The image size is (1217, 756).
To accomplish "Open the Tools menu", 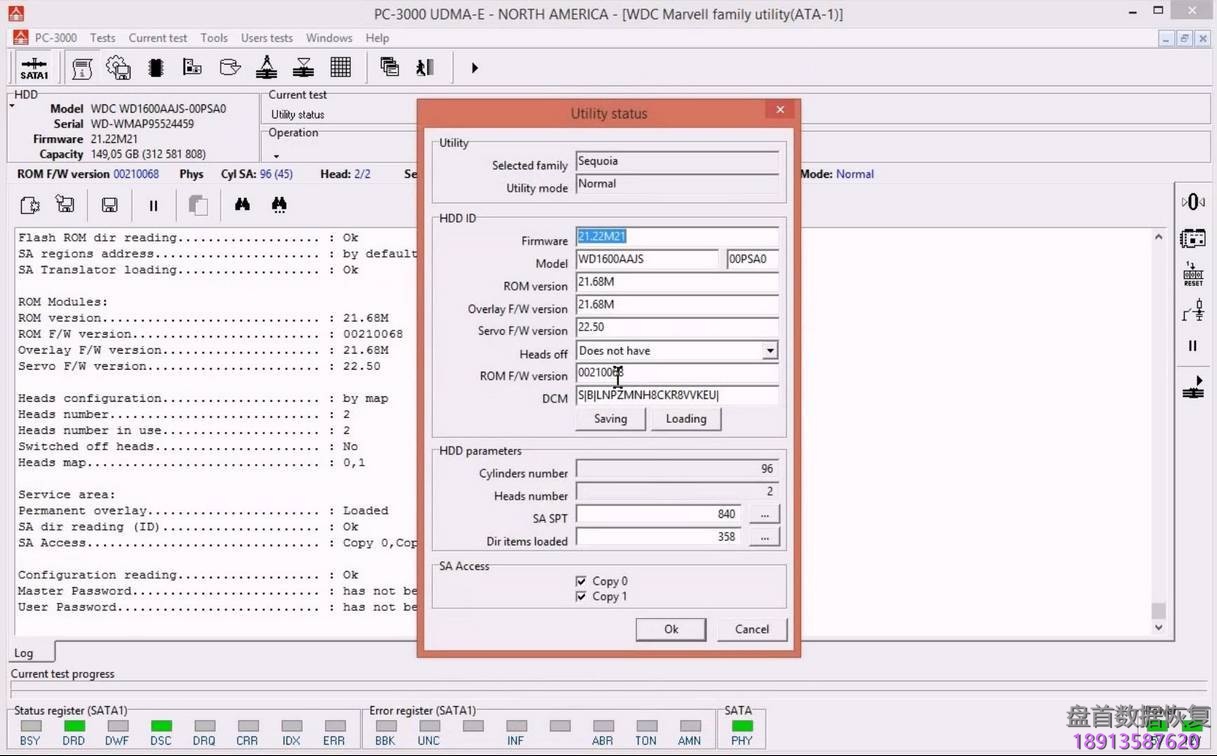I will [213, 38].
